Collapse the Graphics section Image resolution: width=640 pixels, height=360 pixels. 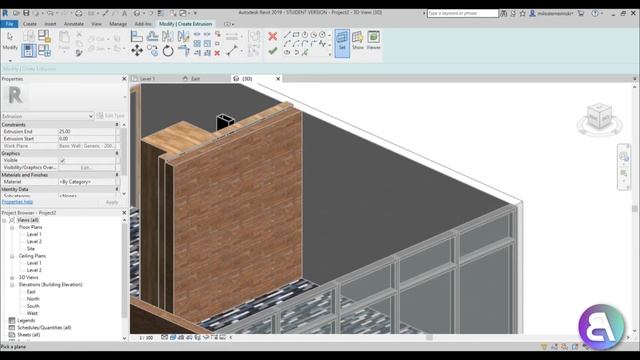pyautogui.click(x=117, y=153)
